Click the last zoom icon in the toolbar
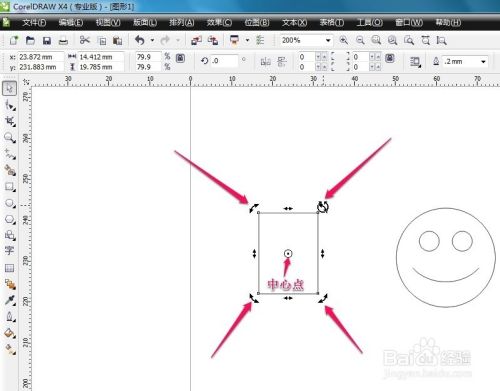The width and height of the screenshot is (500, 391). [441, 41]
